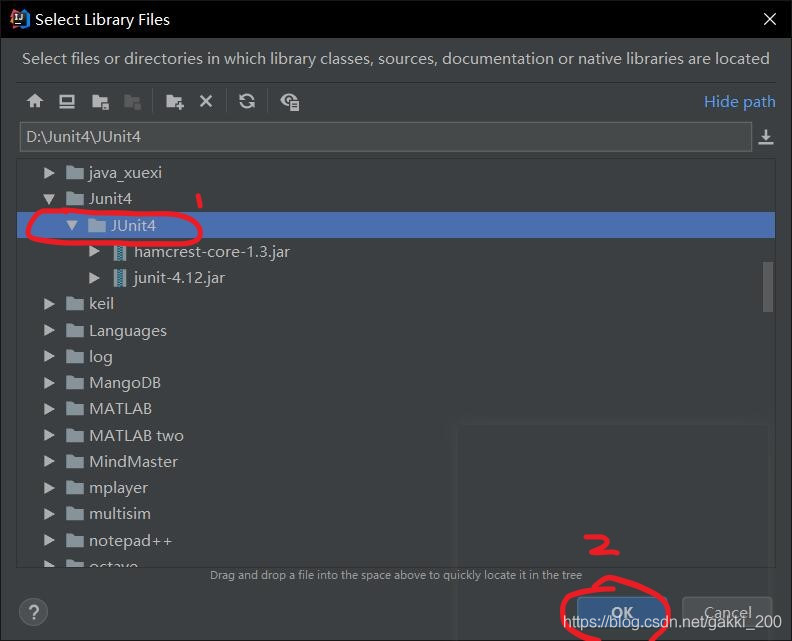Expand junit-4.12.jar contents
The height and width of the screenshot is (641, 792).
coord(94,277)
